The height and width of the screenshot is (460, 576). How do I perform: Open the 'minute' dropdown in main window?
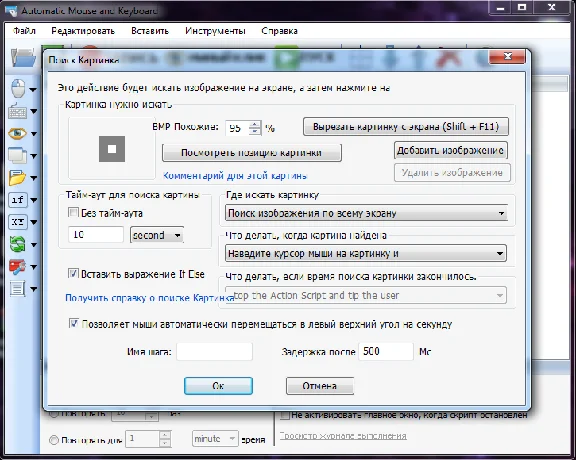click(215, 439)
